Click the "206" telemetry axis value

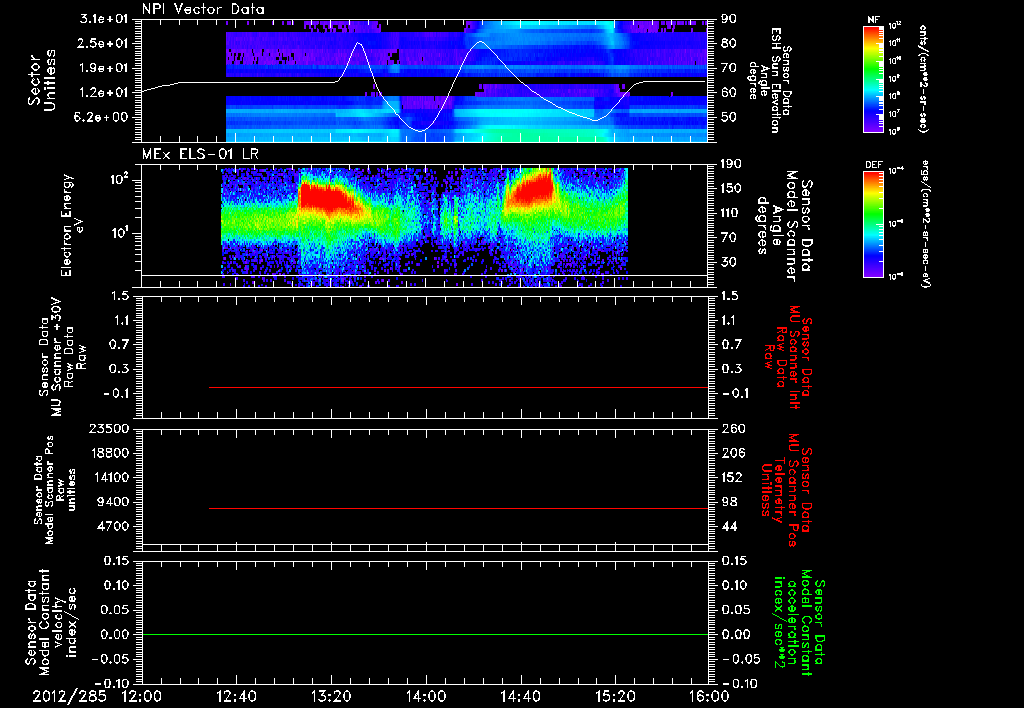tap(733, 453)
